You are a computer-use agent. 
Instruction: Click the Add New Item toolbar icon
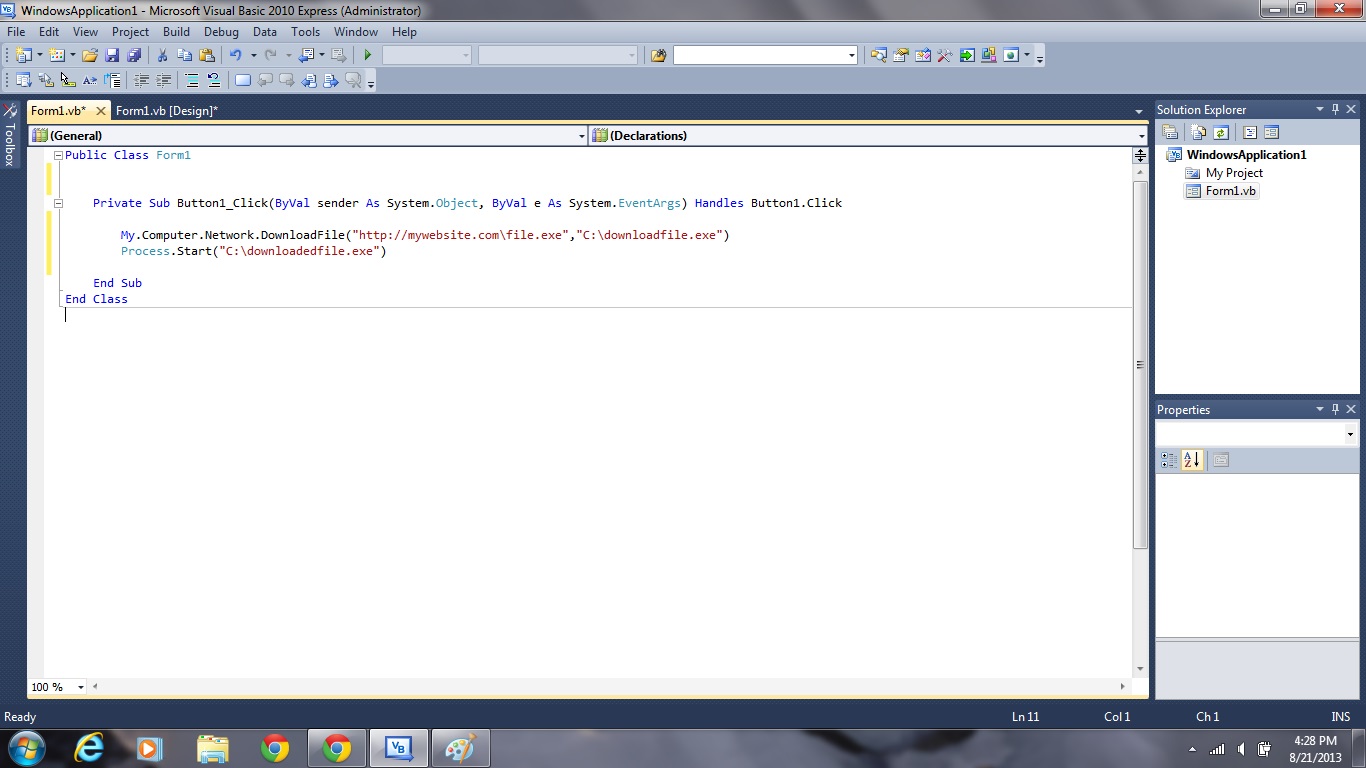coord(56,56)
